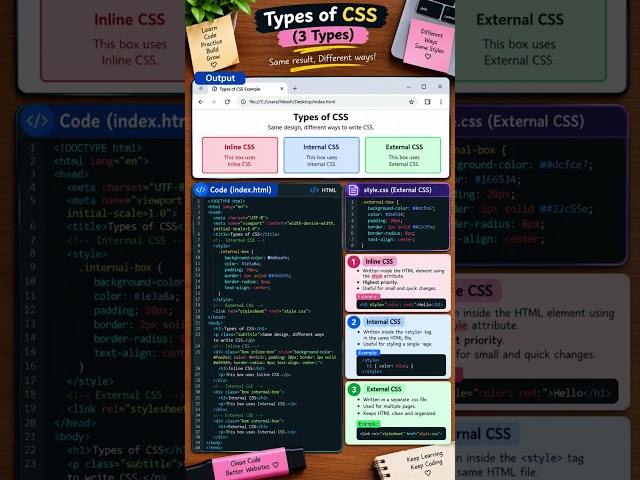The image size is (640, 480).
Task: Click the blurred code icon in background panel
Action: (x=37, y=121)
